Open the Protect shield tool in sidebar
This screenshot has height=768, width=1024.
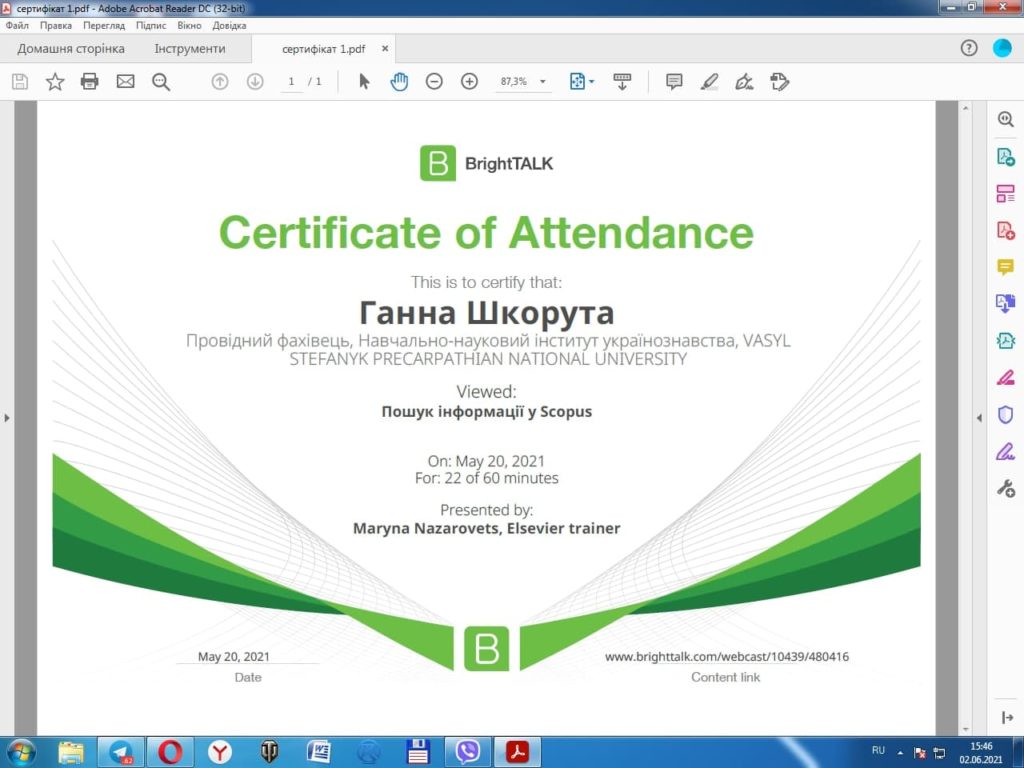point(1006,415)
